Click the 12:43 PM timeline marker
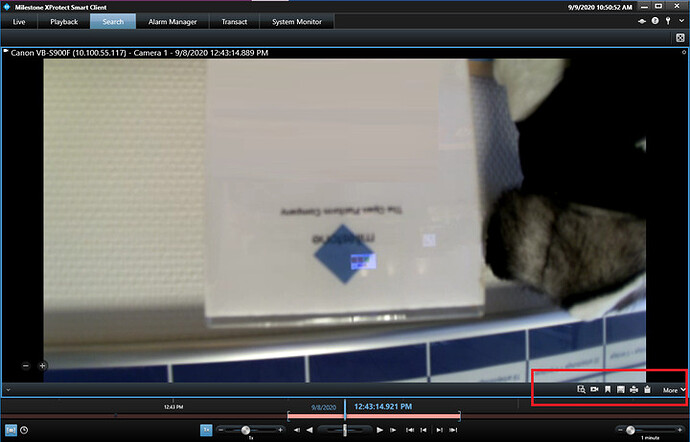The image size is (690, 442). [x=173, y=407]
